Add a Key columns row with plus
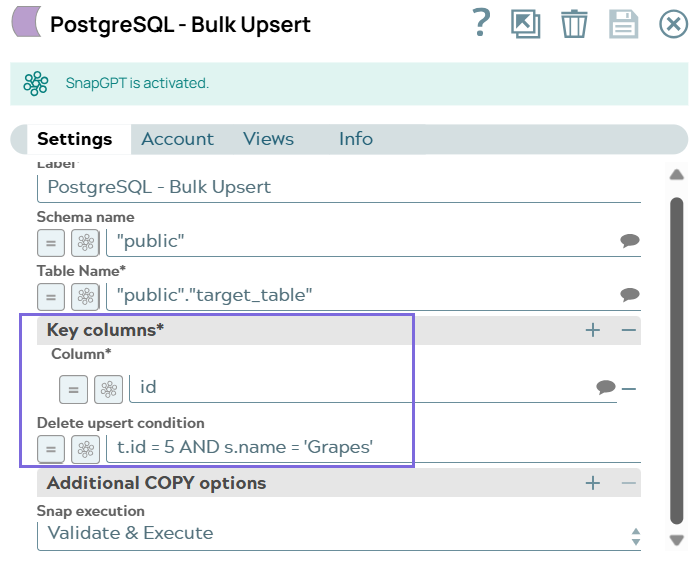Image resolution: width=698 pixels, height=582 pixels. click(x=593, y=330)
